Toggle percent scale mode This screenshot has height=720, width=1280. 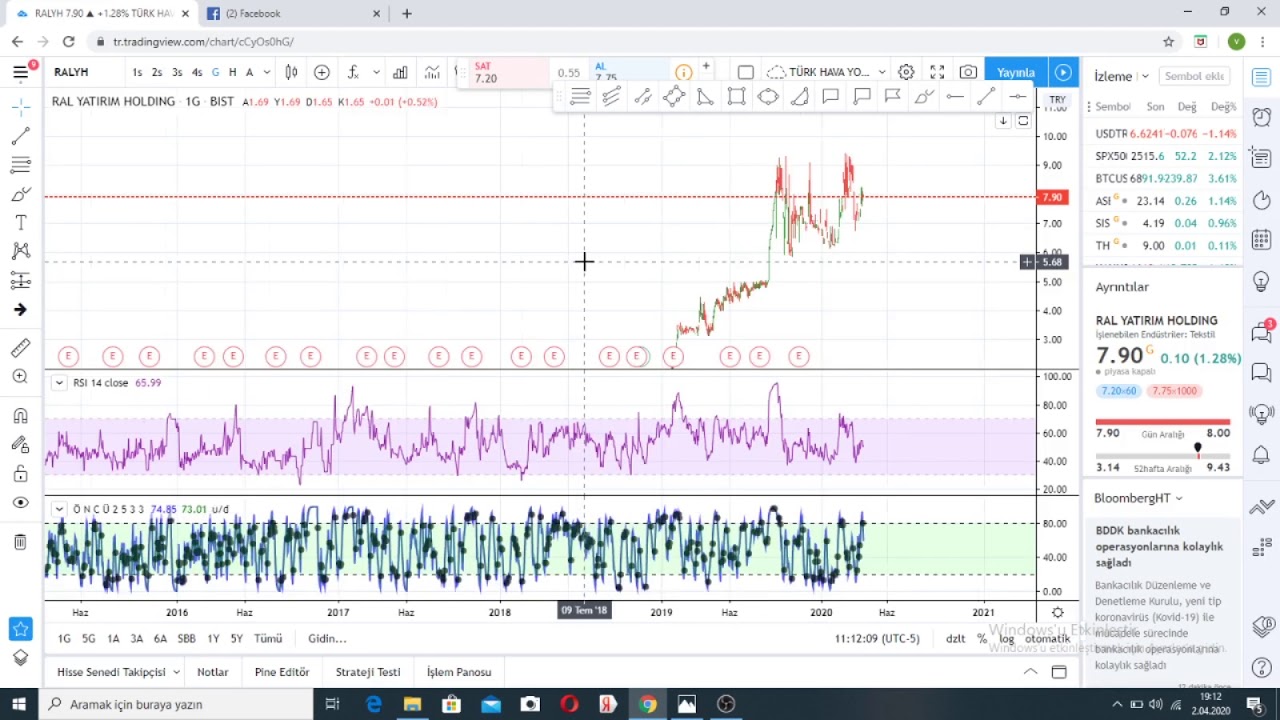click(982, 638)
